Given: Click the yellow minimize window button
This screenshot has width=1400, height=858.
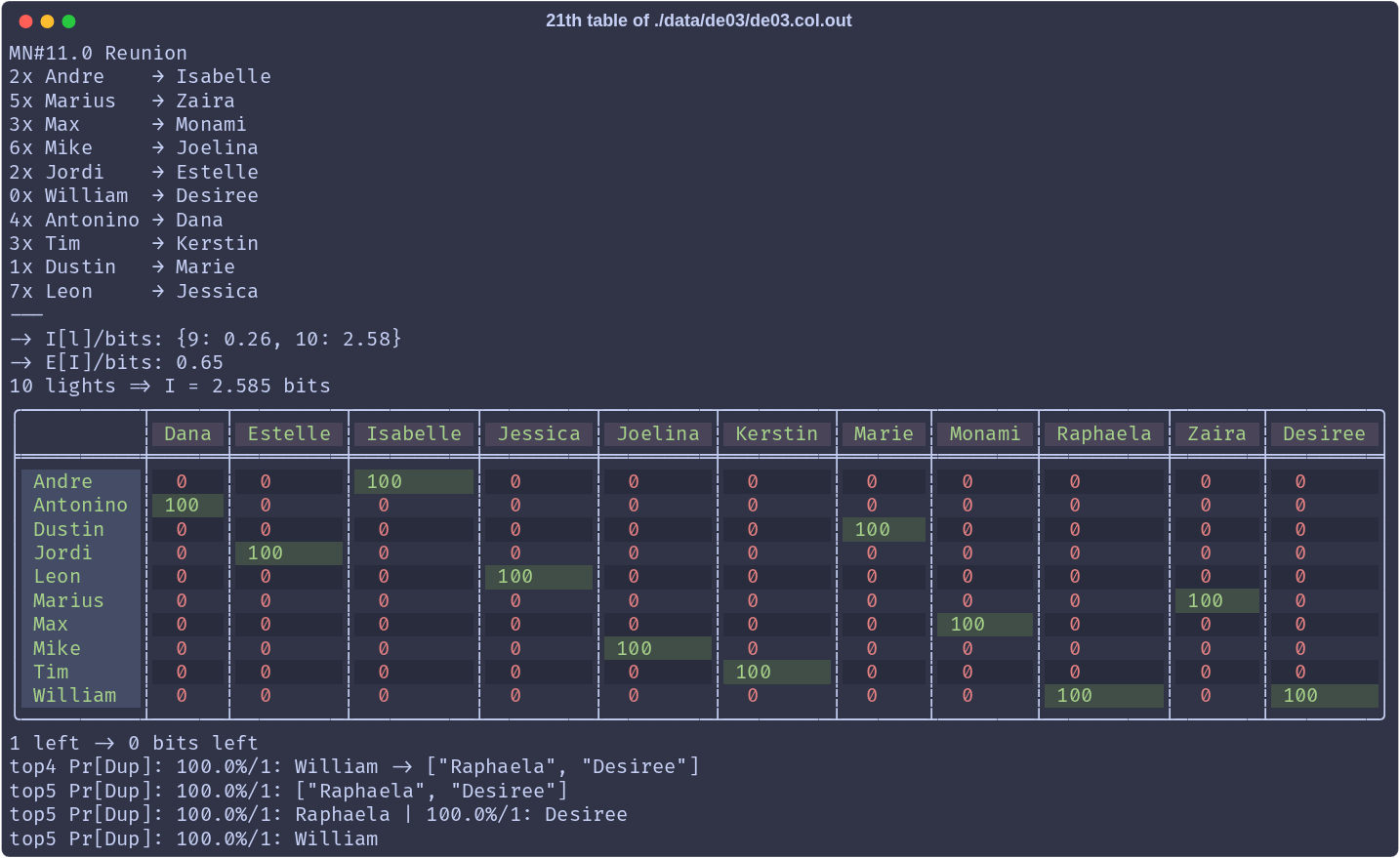Looking at the screenshot, I should click(x=47, y=21).
